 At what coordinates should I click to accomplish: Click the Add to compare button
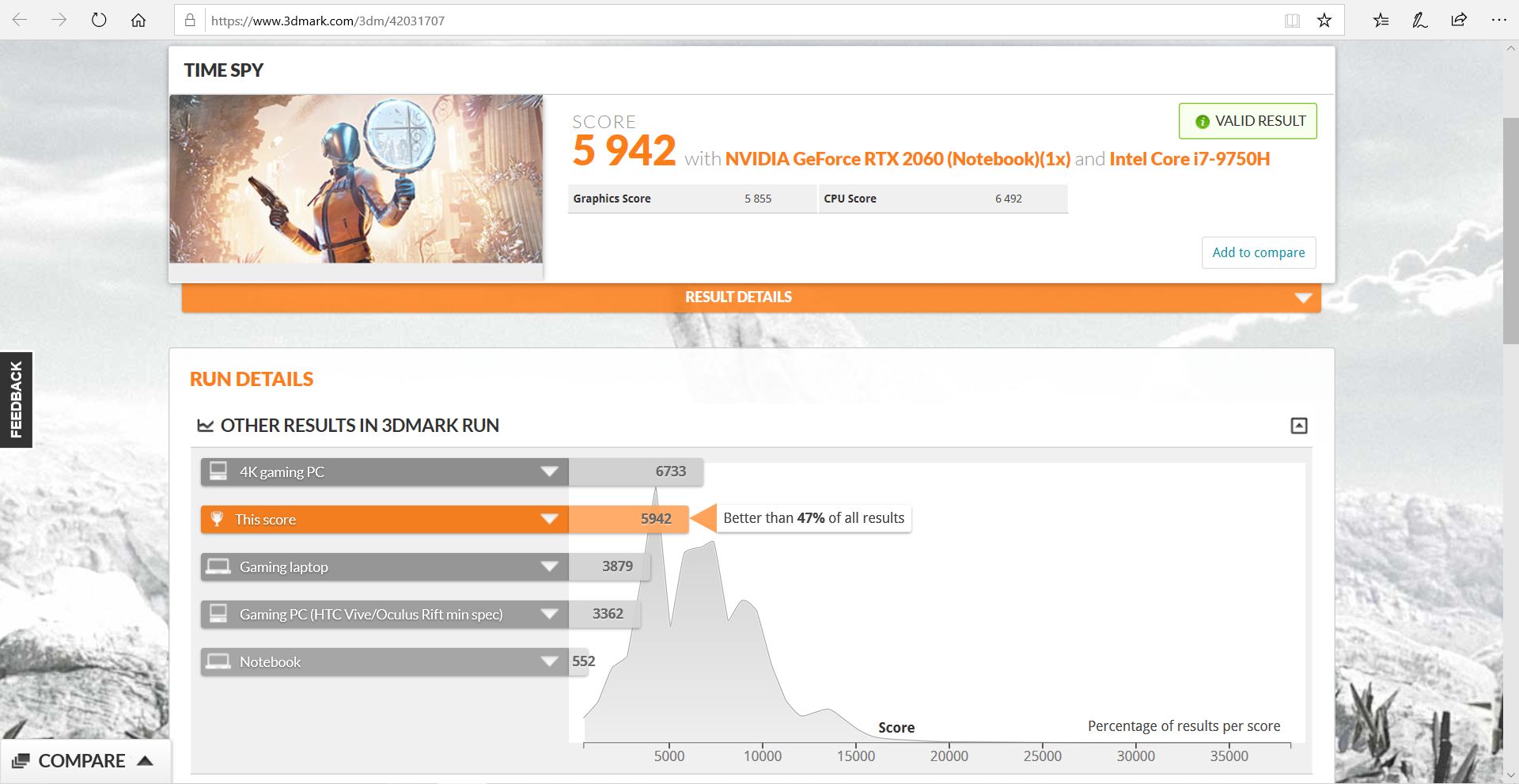click(x=1259, y=252)
